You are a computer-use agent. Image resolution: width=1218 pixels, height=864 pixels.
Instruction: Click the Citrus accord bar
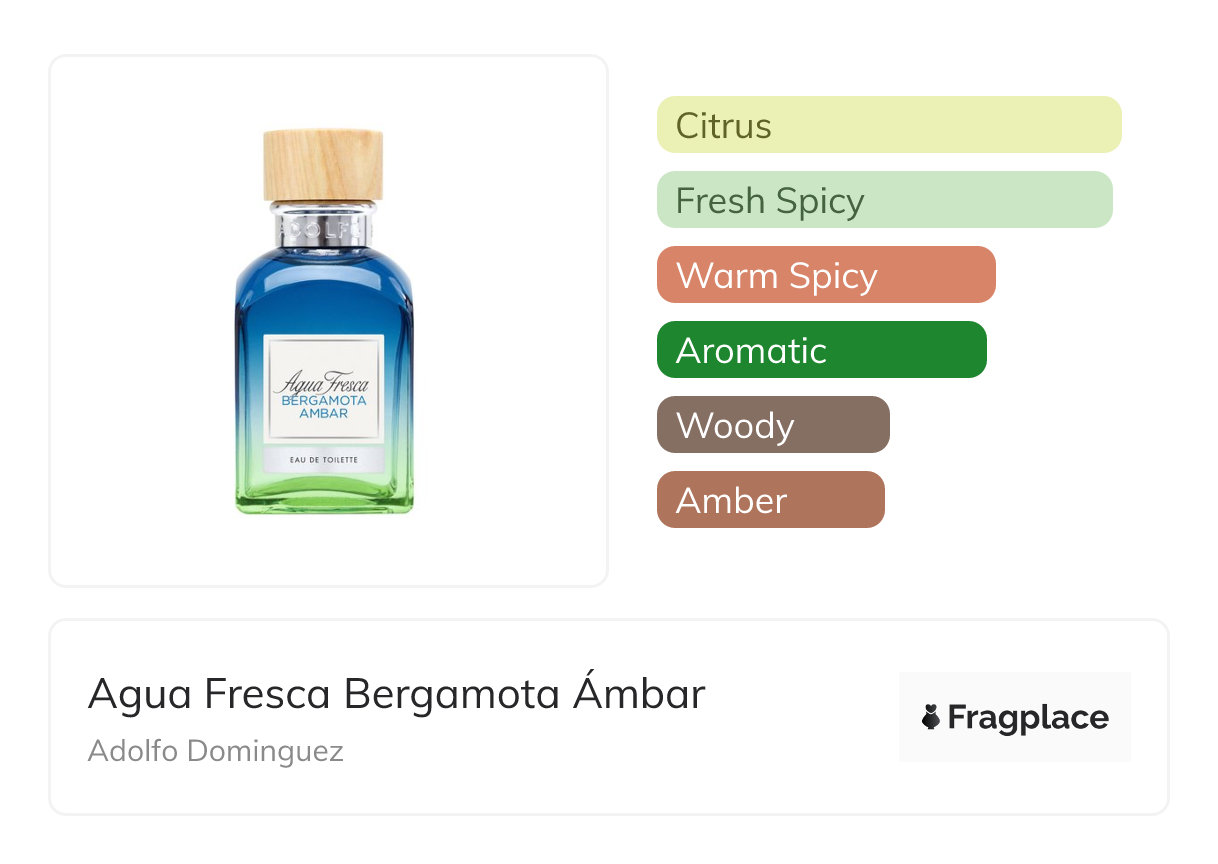[888, 125]
